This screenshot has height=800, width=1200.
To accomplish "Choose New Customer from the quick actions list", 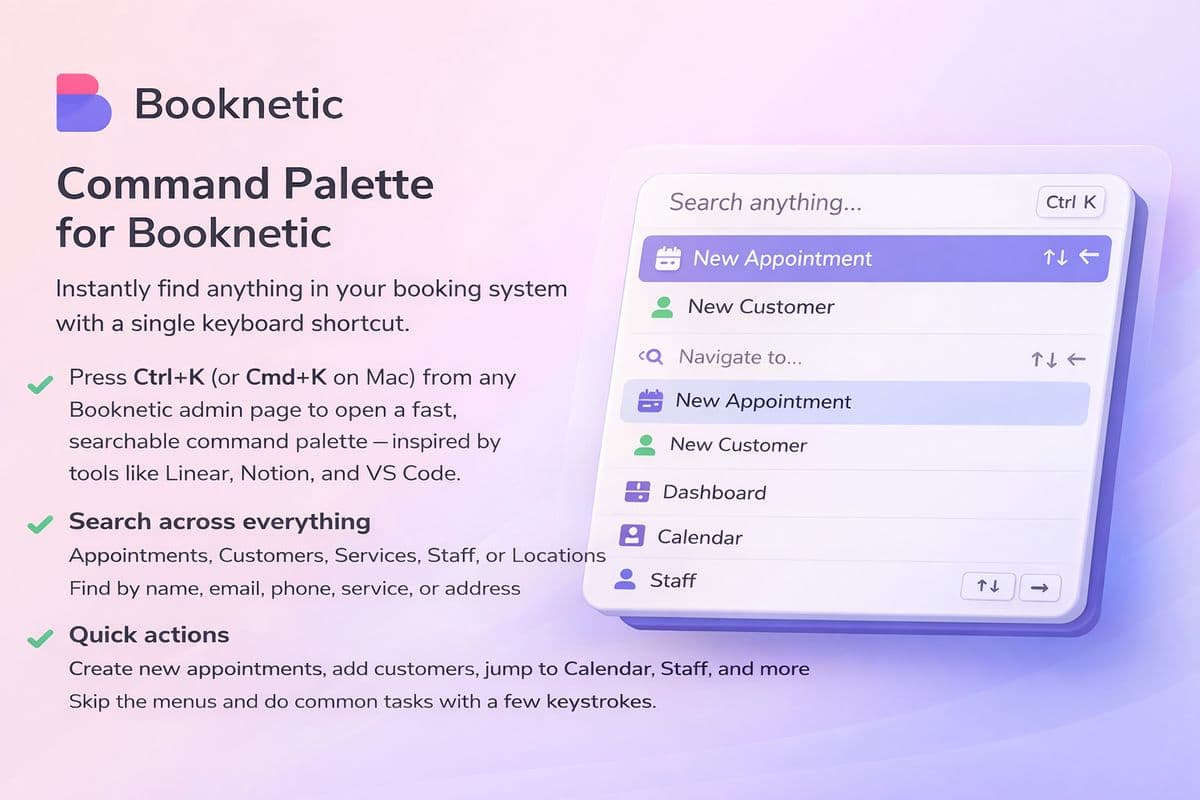I will click(x=760, y=307).
